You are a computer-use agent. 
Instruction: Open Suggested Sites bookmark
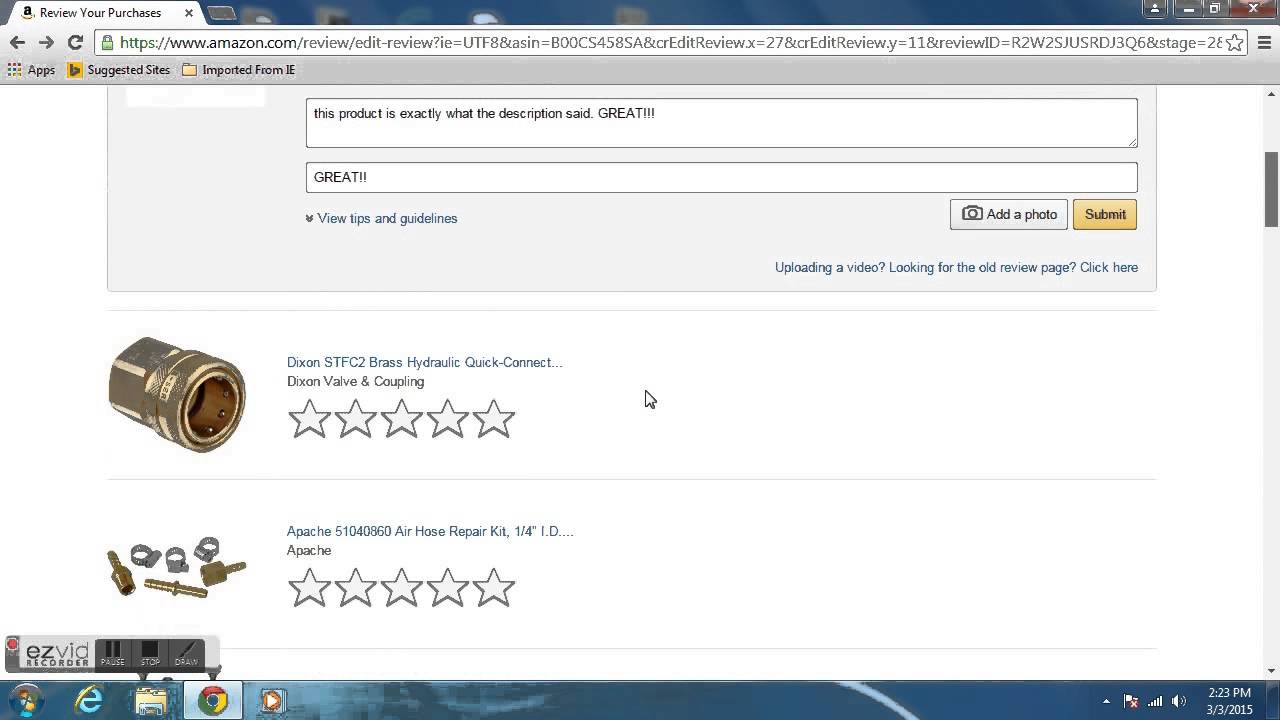(119, 70)
